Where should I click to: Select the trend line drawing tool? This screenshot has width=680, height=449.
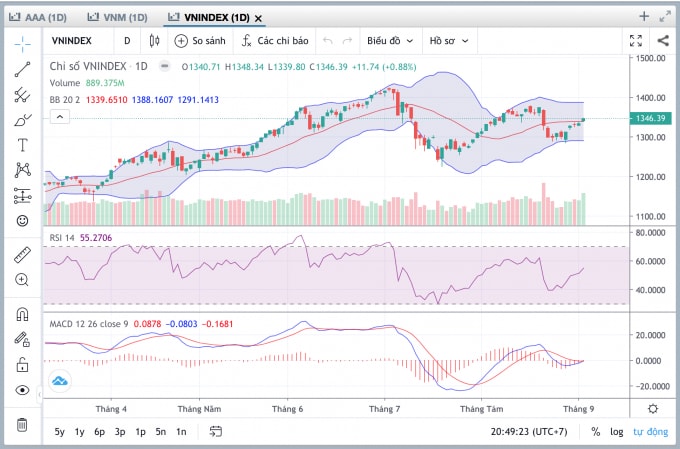tap(22, 70)
